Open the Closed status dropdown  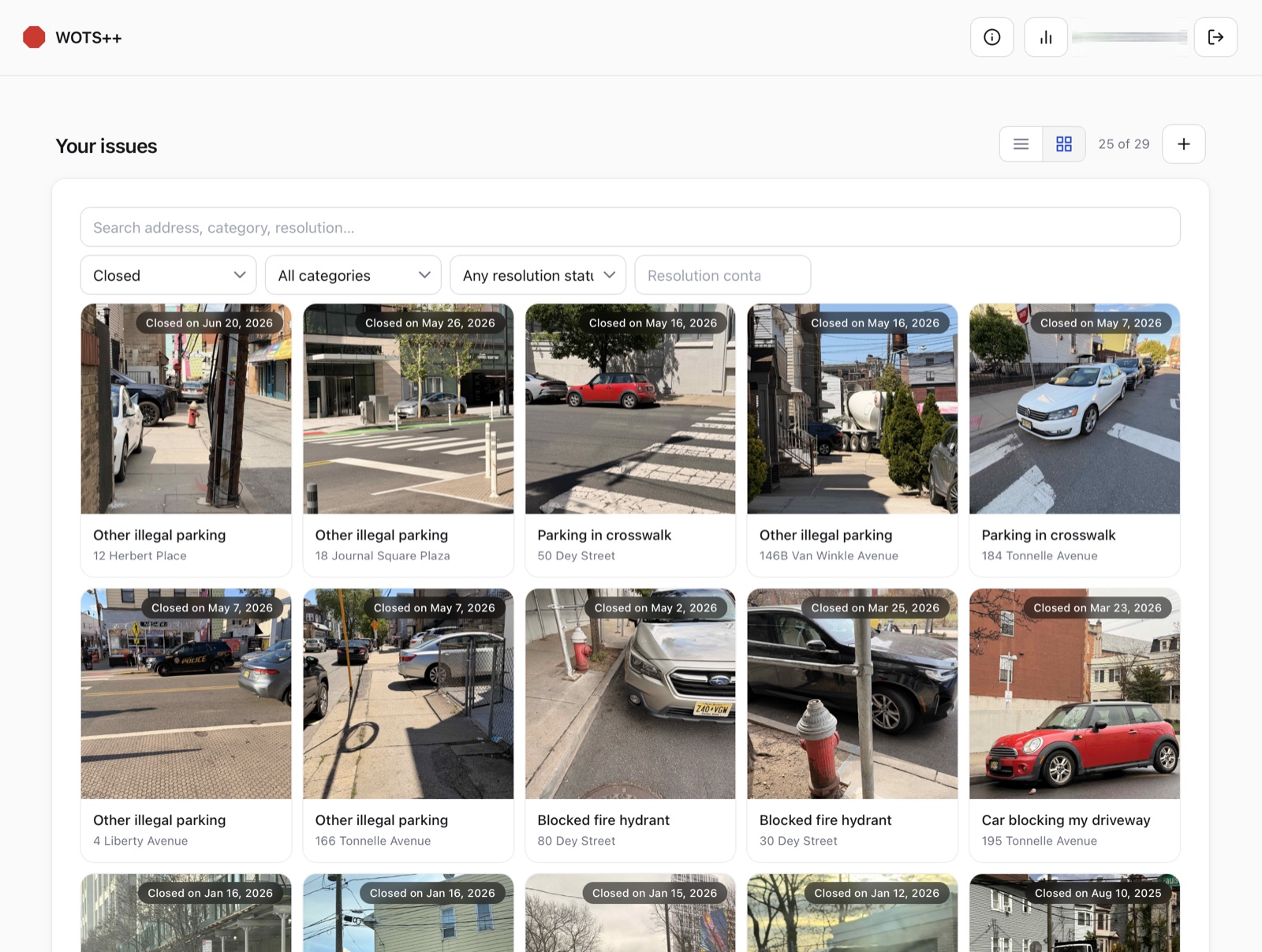168,275
